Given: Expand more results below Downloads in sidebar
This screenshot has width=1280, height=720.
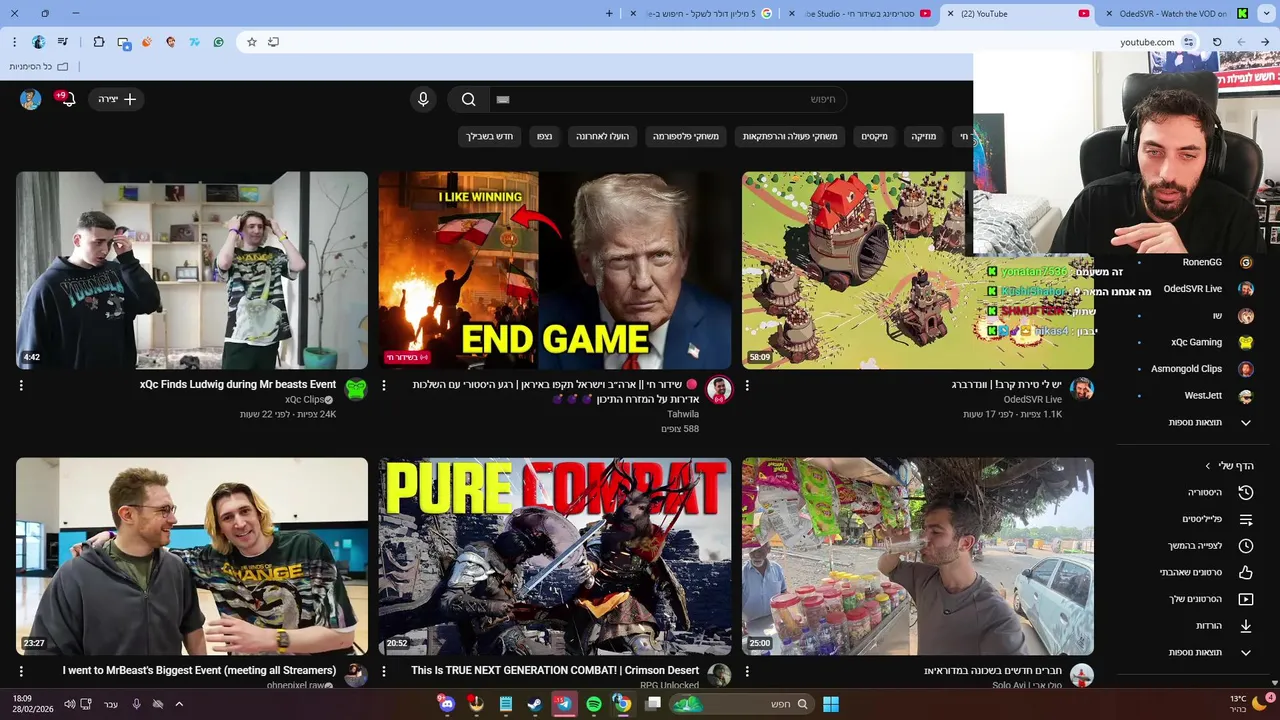Looking at the screenshot, I should pyautogui.click(x=1194, y=653).
